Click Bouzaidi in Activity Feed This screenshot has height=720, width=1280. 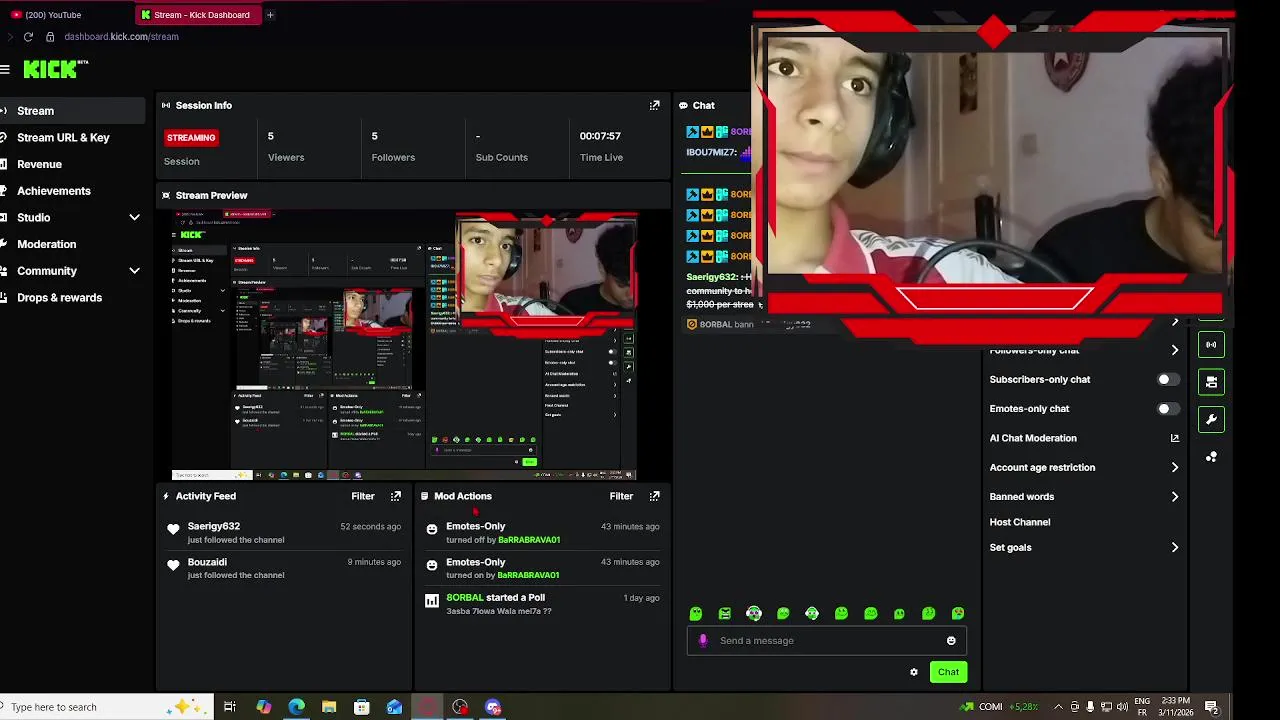[207, 562]
